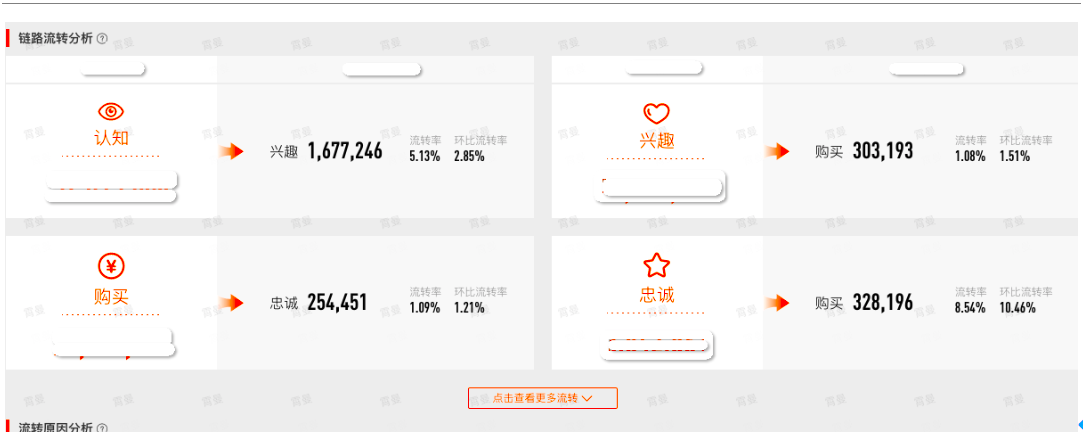Select the star icon above 忠诚
1083x436 pixels.
656,265
